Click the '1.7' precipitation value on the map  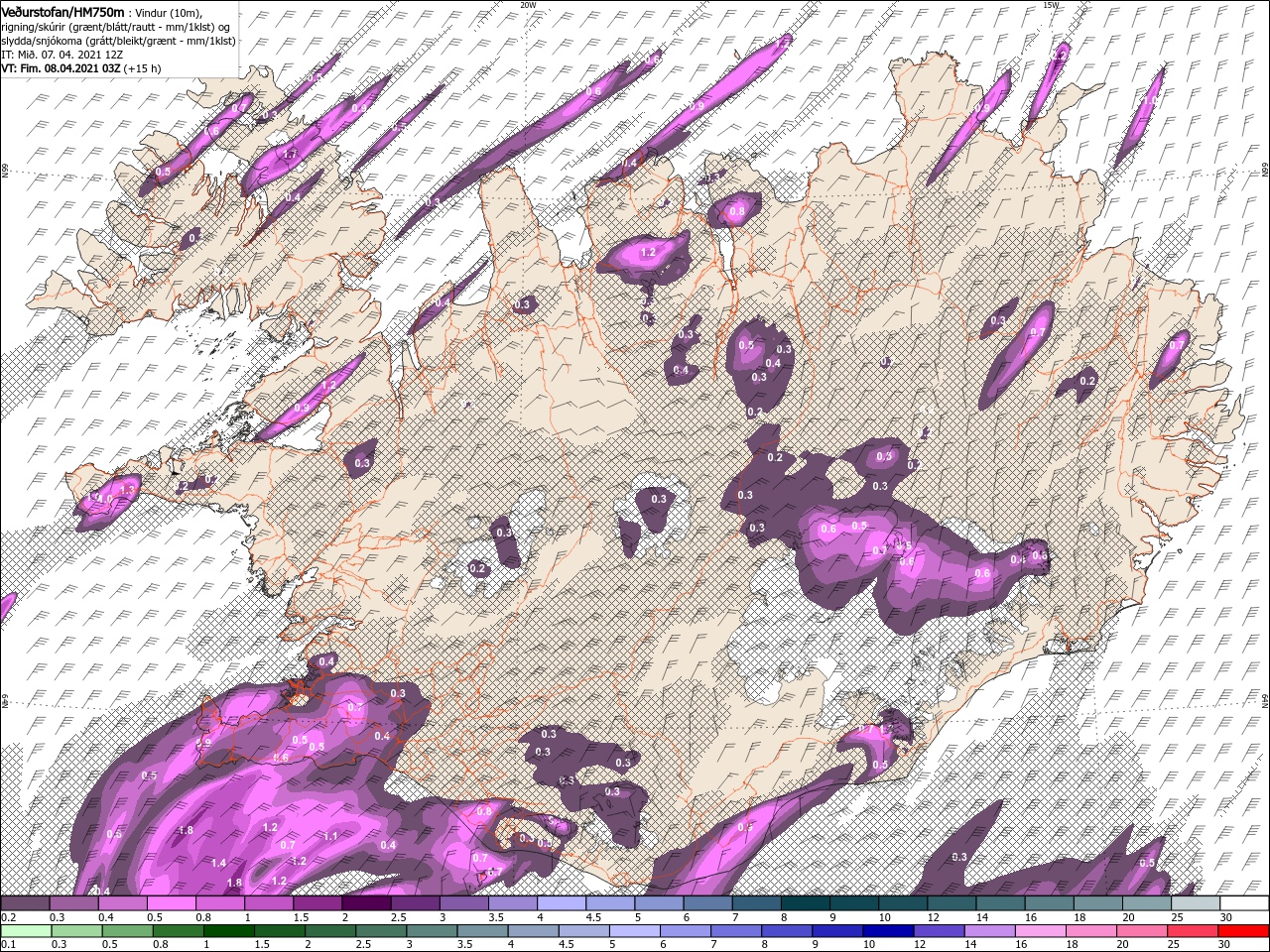(x=291, y=155)
